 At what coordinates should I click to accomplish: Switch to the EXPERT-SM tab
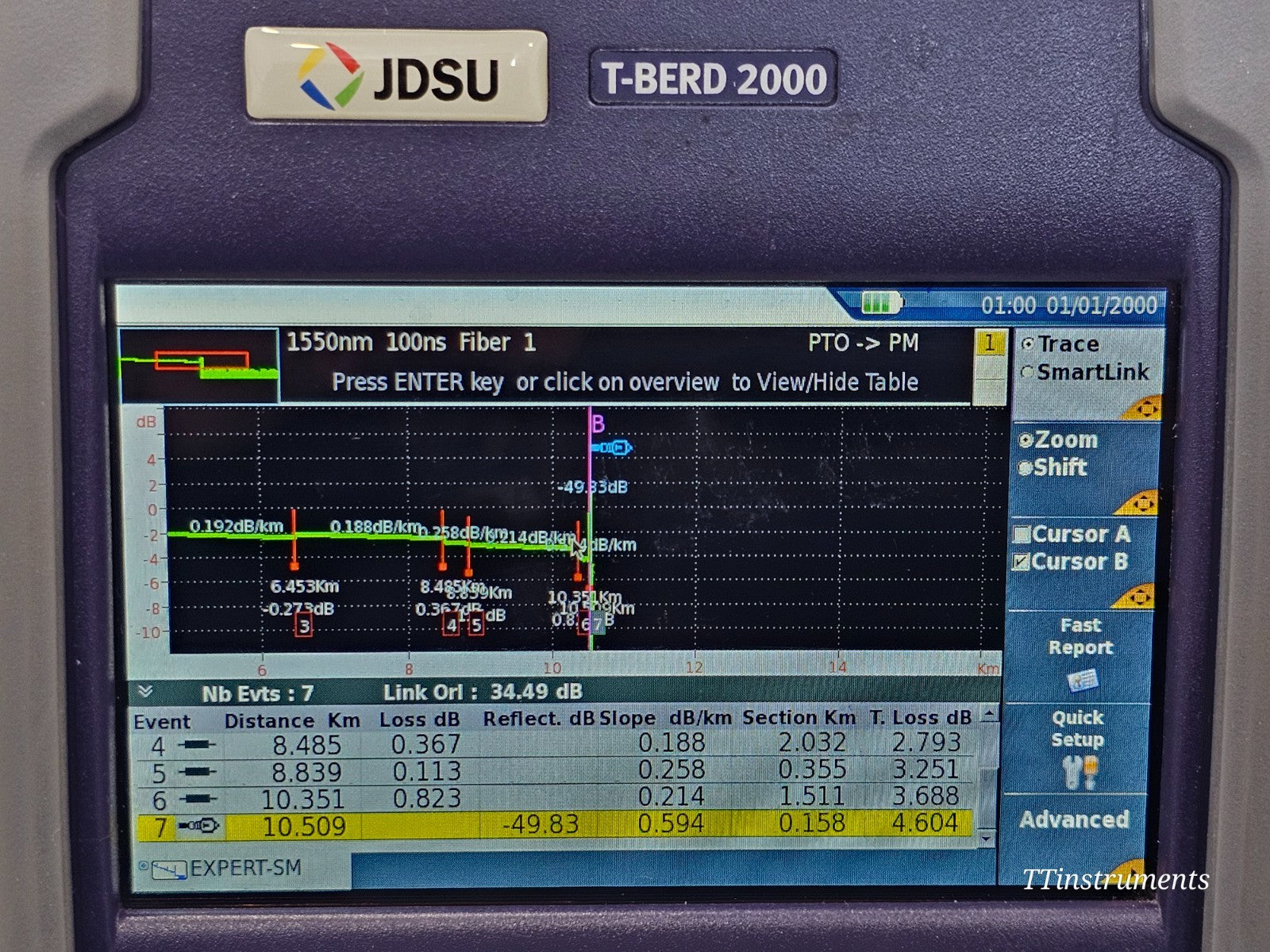238,869
